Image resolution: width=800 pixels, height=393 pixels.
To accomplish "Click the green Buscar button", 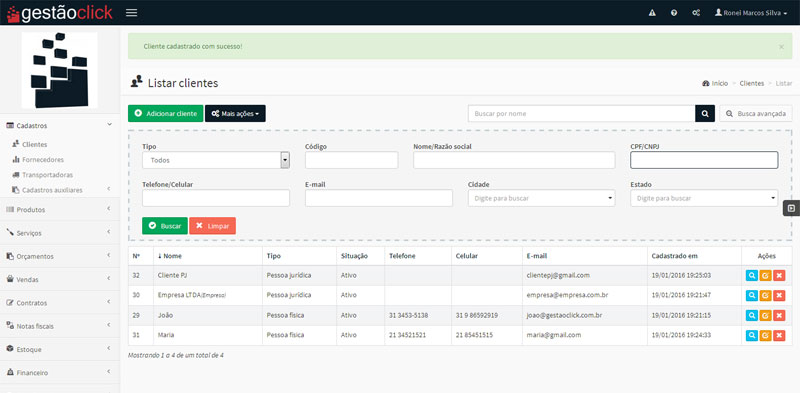I will 165,226.
